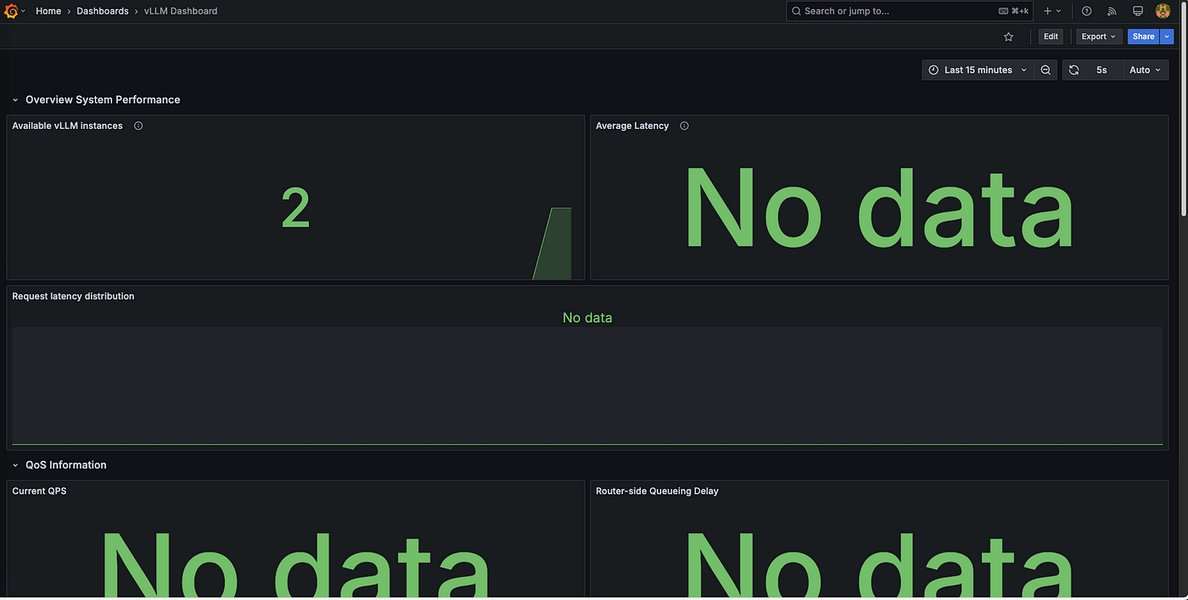Show info for Average Latency panel
1188x600 pixels.
pyautogui.click(x=684, y=126)
